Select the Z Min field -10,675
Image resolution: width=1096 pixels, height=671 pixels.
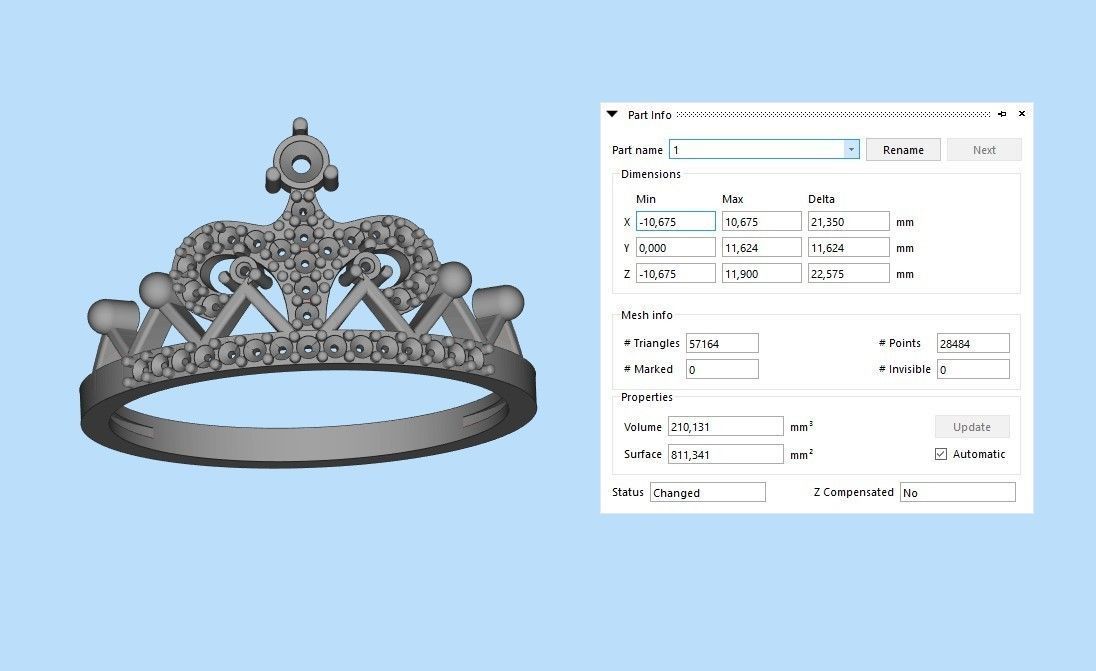pos(675,273)
